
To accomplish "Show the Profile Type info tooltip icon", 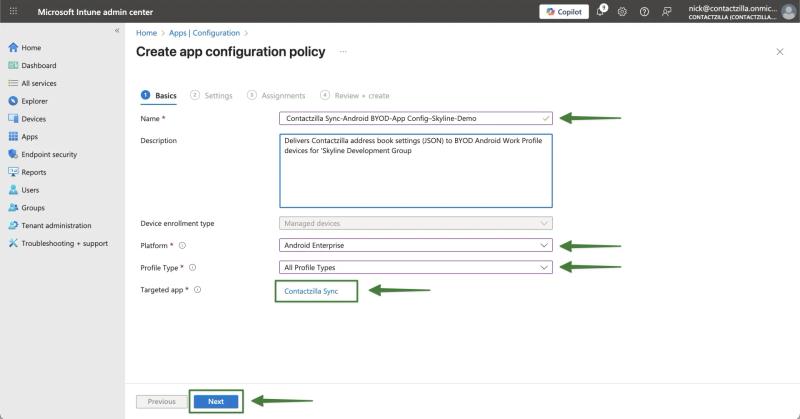I will click(192, 267).
